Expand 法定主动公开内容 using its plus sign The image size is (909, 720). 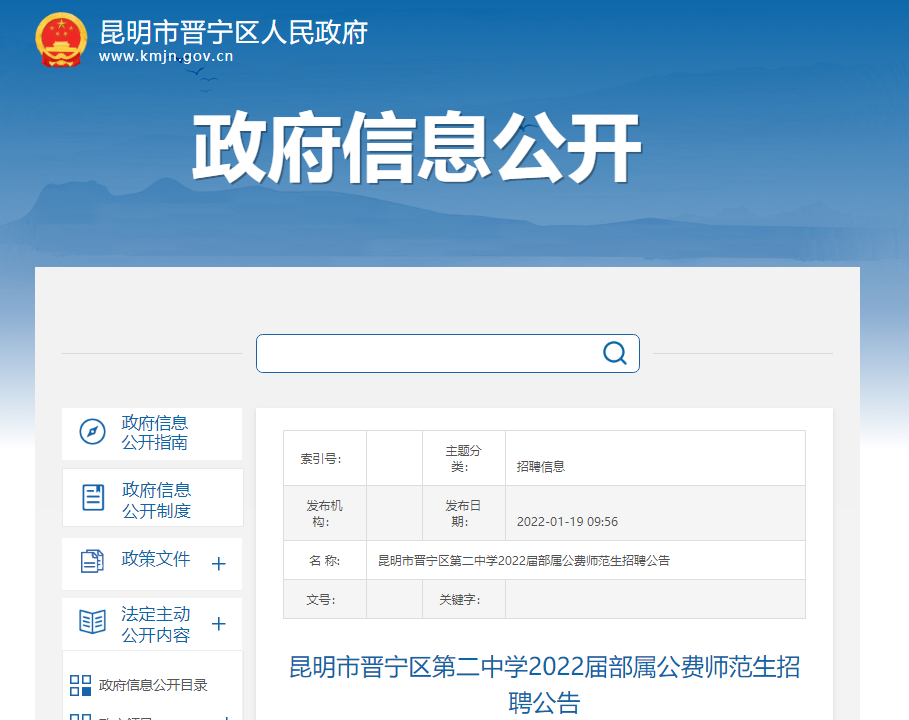pyautogui.click(x=219, y=625)
